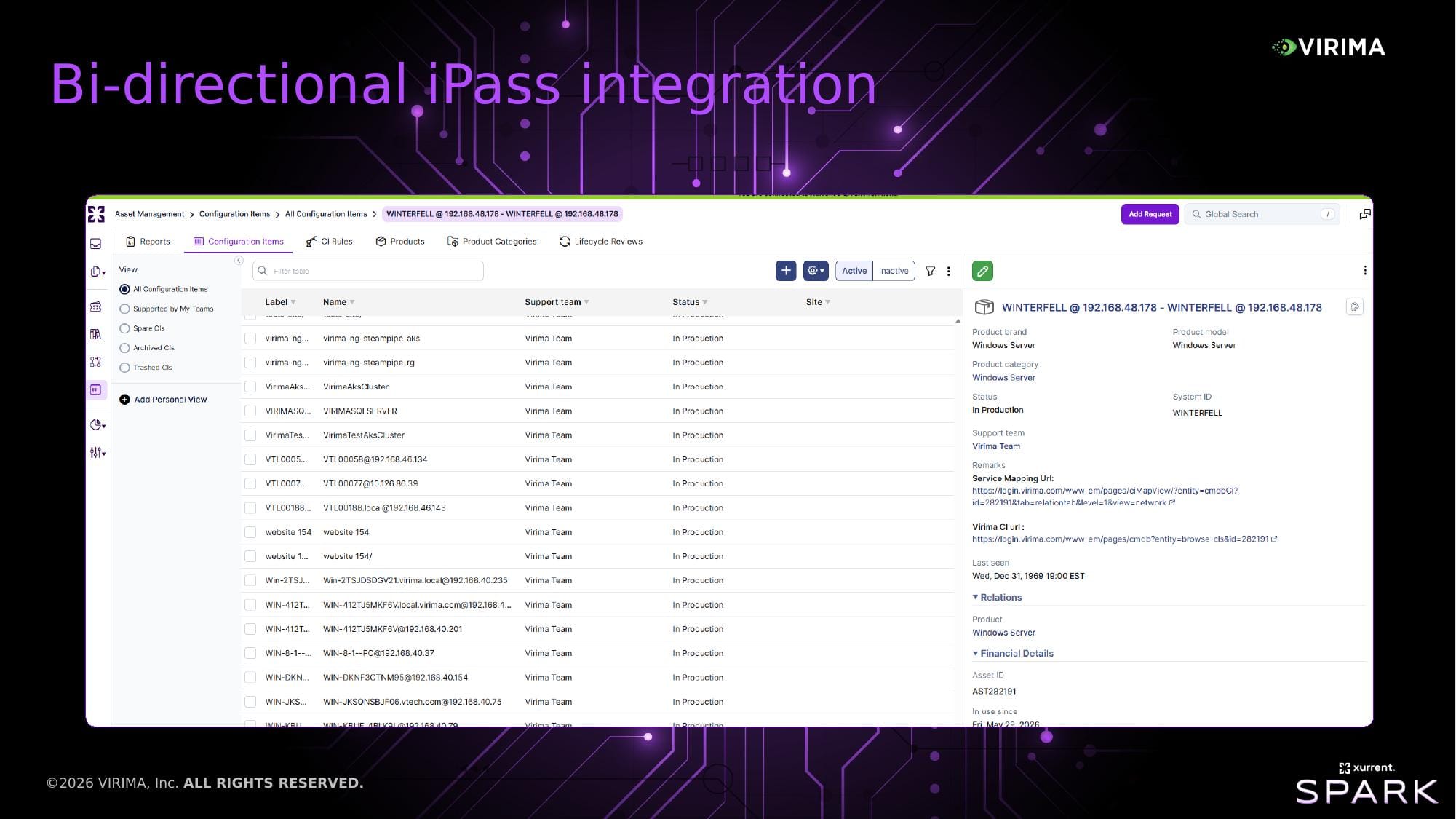Screen dimensions: 1456x819
Task: Open the gear settings dropdown in the toolbar
Action: pyautogui.click(x=816, y=271)
